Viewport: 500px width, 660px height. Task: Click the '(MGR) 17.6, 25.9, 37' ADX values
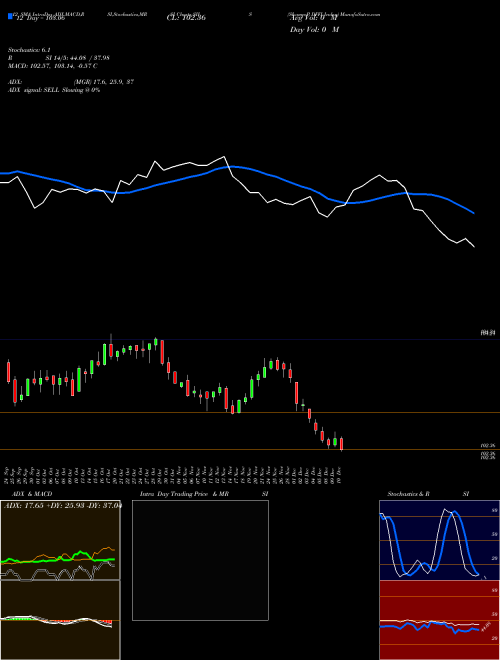pyautogui.click(x=104, y=82)
